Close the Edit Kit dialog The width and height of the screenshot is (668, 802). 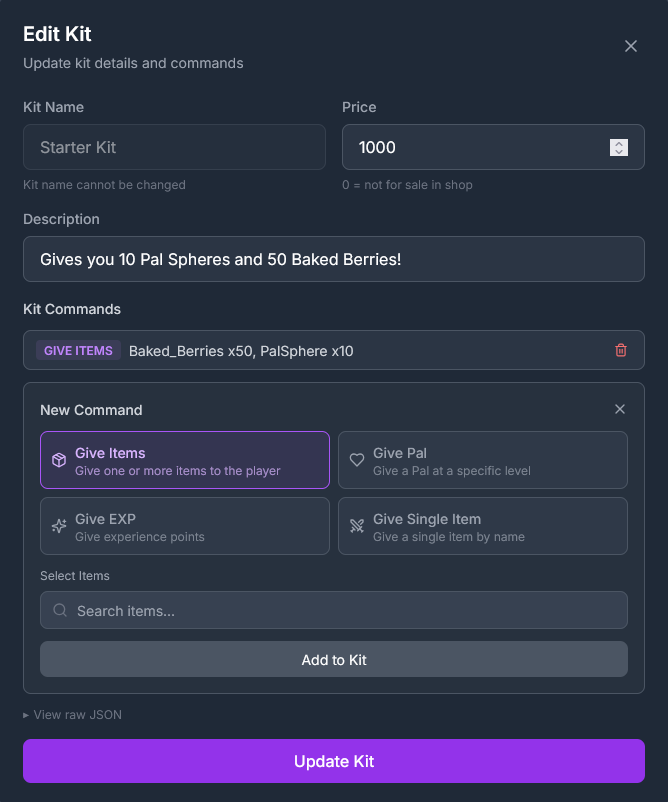click(x=631, y=46)
